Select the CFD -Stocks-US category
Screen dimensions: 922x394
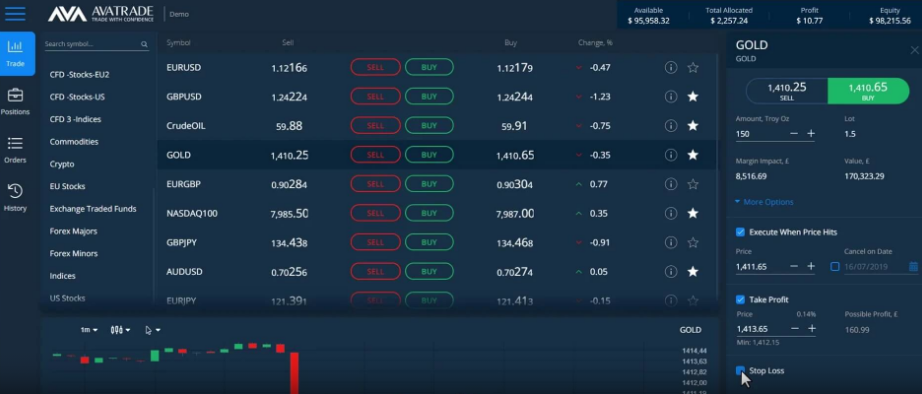[x=77, y=97]
